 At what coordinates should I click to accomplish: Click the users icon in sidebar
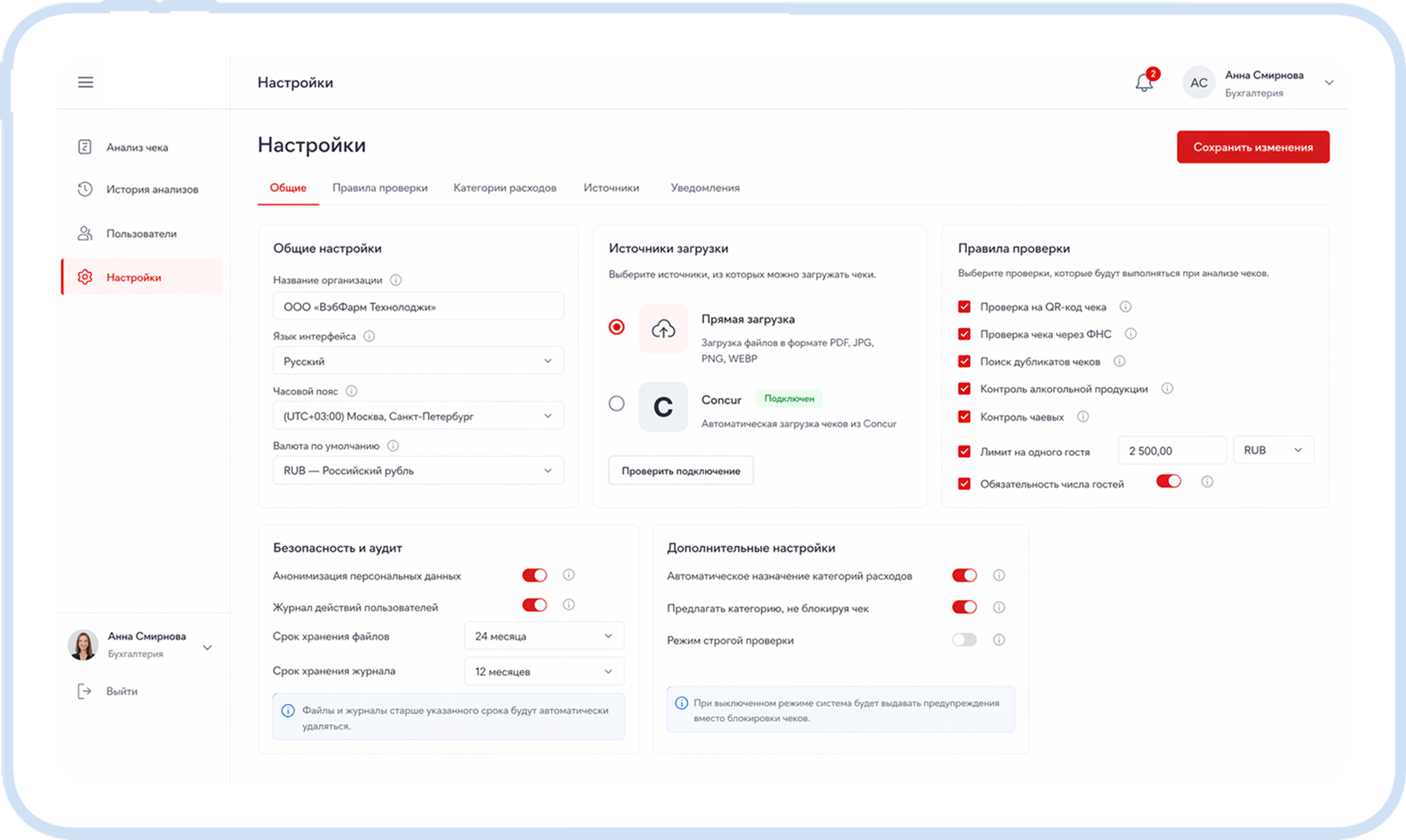pyautogui.click(x=85, y=233)
